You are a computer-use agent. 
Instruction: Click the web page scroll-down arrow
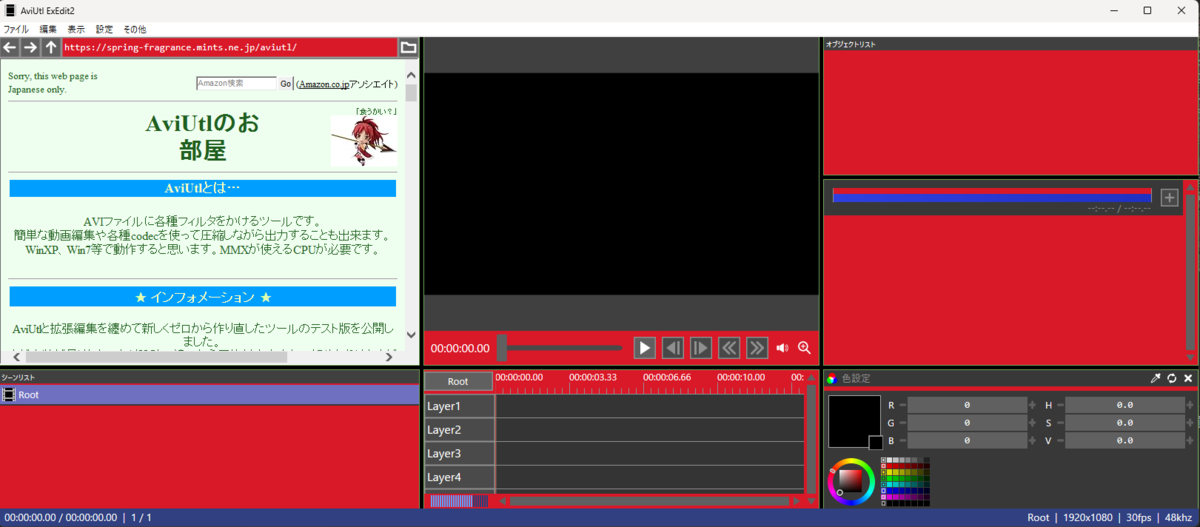411,335
